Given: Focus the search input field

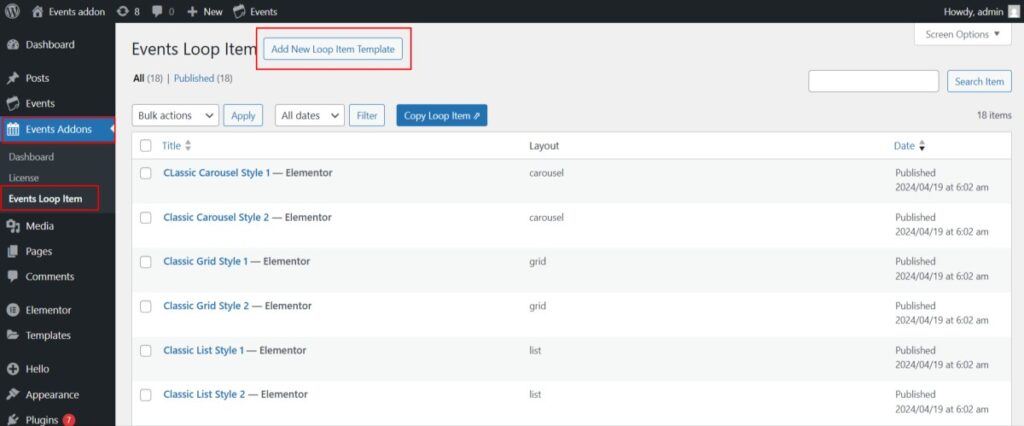Looking at the screenshot, I should [x=873, y=82].
